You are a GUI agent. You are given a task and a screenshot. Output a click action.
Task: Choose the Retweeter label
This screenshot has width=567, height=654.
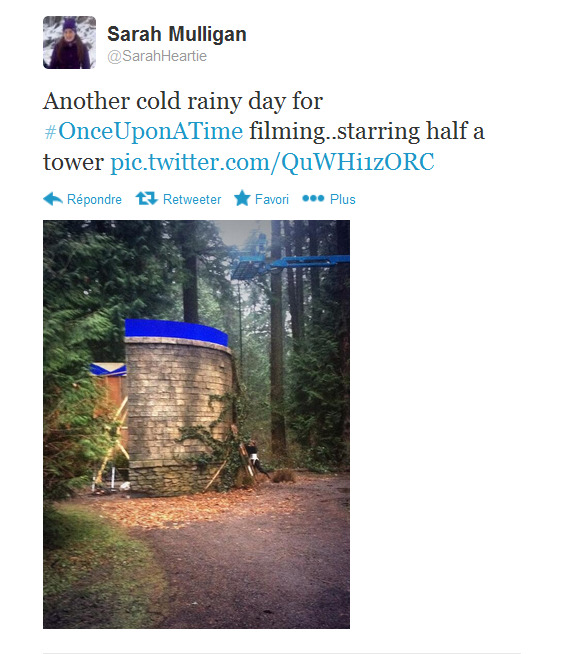point(192,199)
